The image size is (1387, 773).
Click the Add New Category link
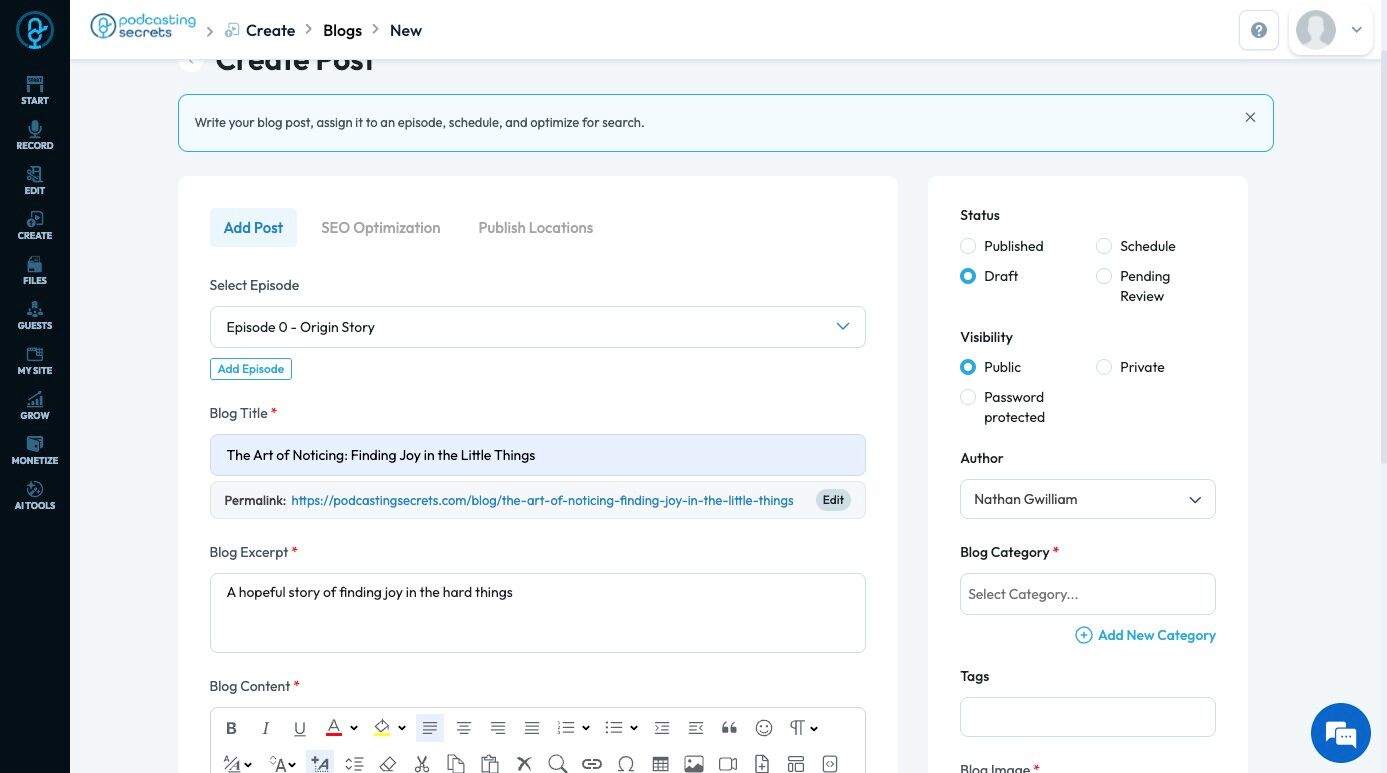point(1146,635)
